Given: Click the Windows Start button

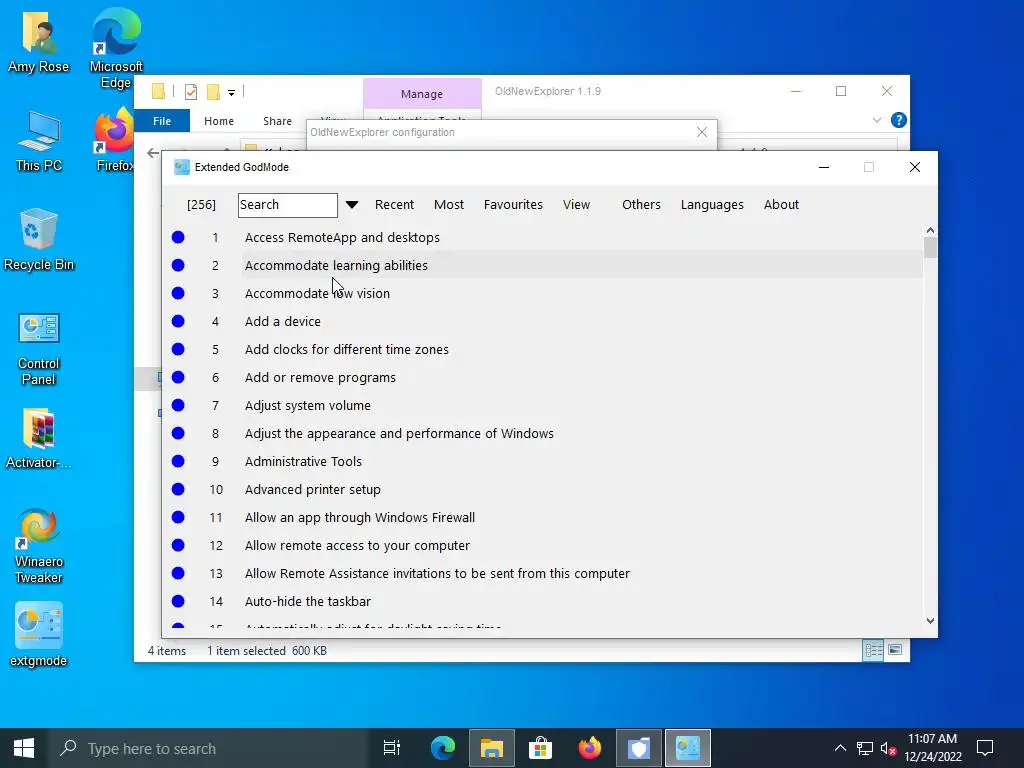Looking at the screenshot, I should point(24,748).
